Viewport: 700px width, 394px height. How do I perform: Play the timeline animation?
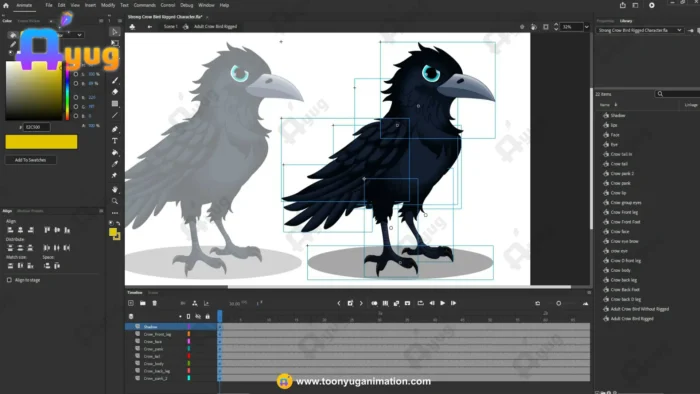[x=442, y=303]
